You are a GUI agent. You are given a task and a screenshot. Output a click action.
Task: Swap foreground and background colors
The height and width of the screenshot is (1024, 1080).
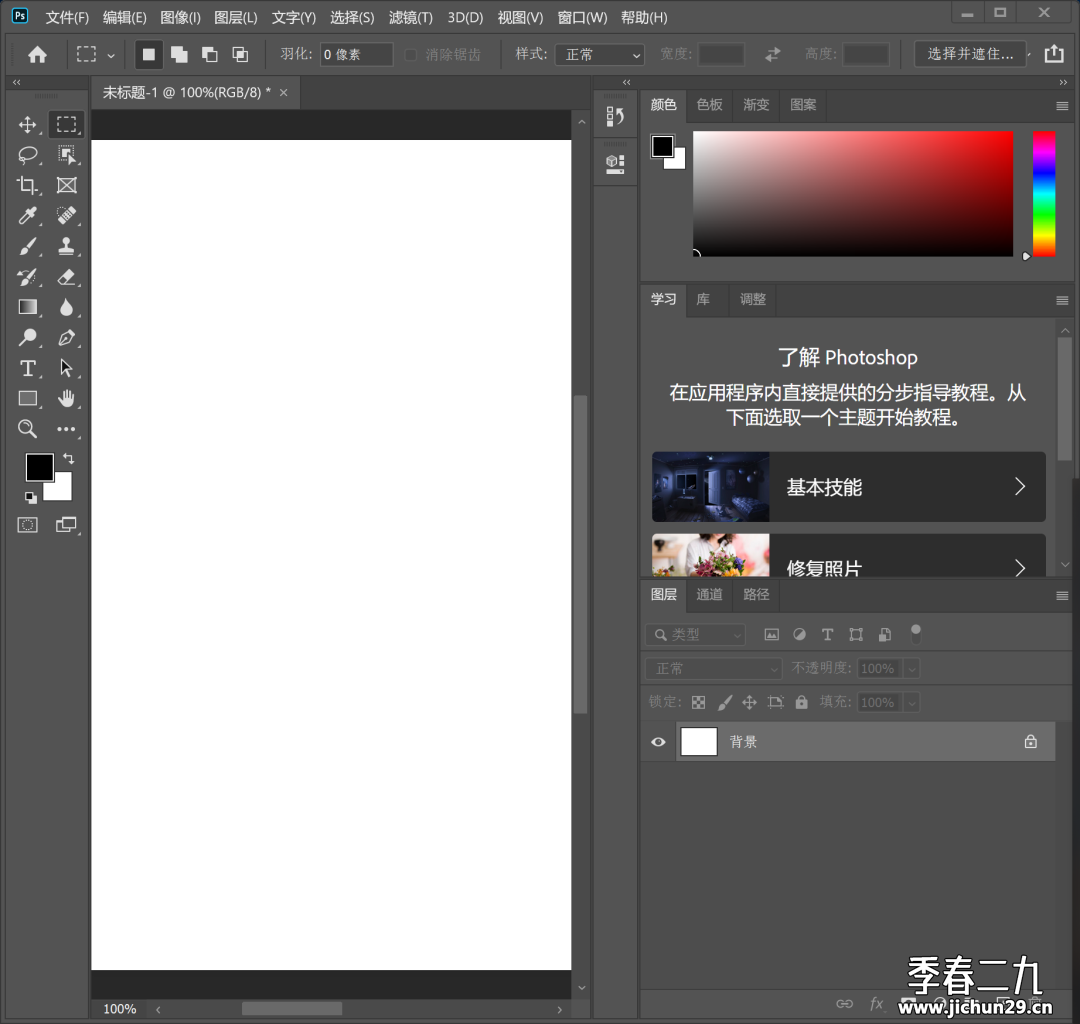69,458
